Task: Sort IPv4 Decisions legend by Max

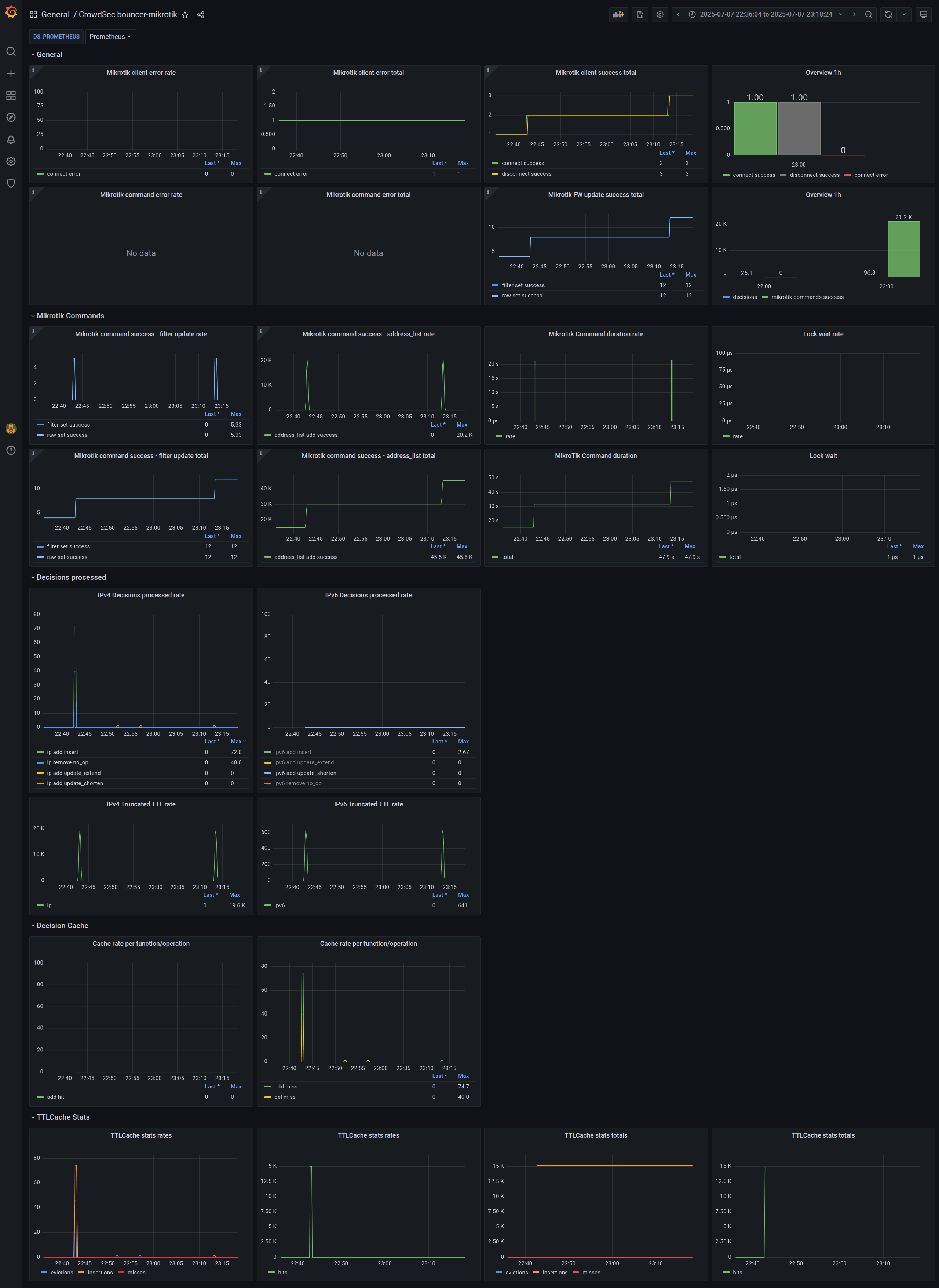Action: (238, 742)
